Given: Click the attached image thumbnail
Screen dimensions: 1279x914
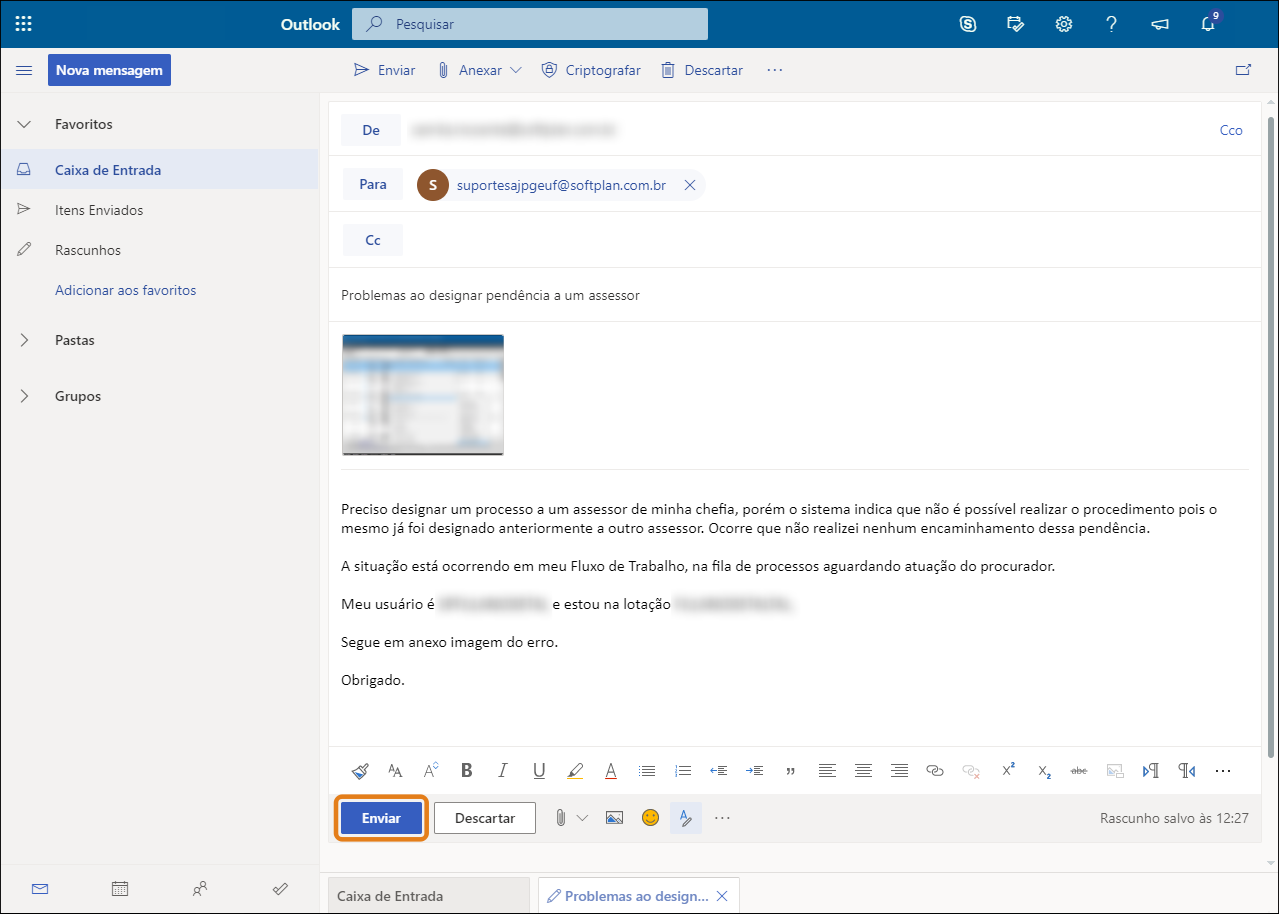Looking at the screenshot, I should tap(423, 395).
